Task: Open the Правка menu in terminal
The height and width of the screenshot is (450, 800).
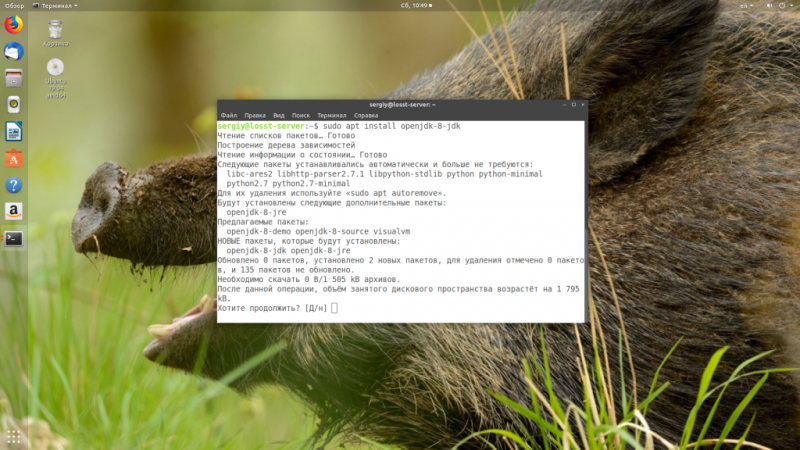Action: click(255, 116)
